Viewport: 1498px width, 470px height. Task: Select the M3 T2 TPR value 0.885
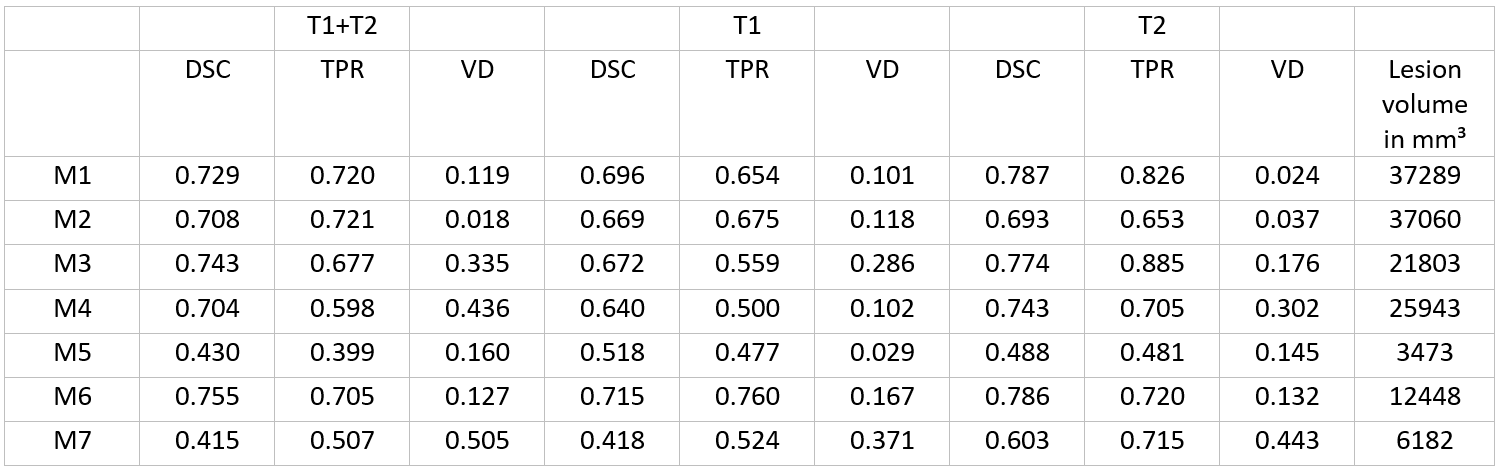1152,264
